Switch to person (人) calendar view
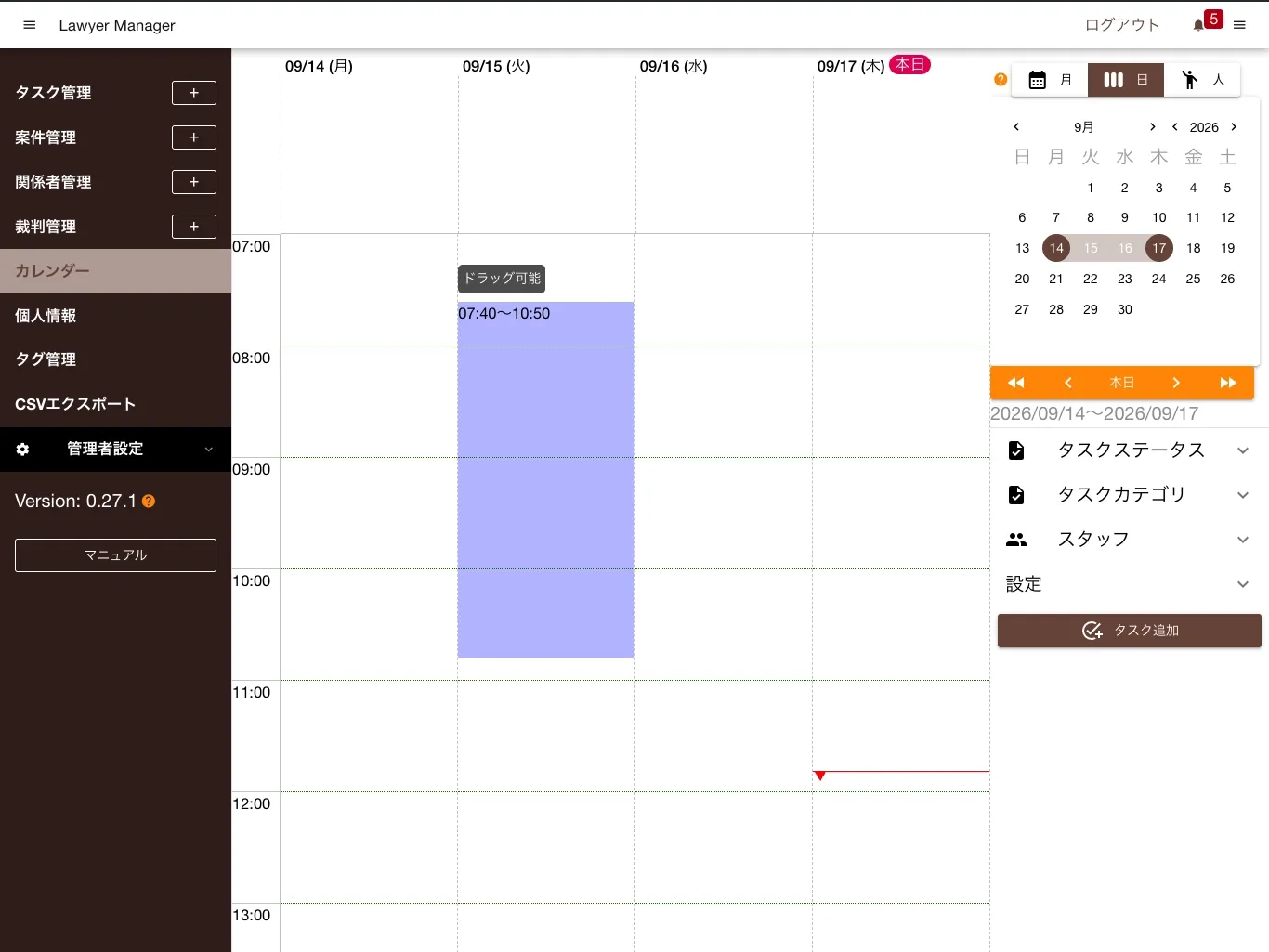This screenshot has height=952, width=1269. (1202, 80)
